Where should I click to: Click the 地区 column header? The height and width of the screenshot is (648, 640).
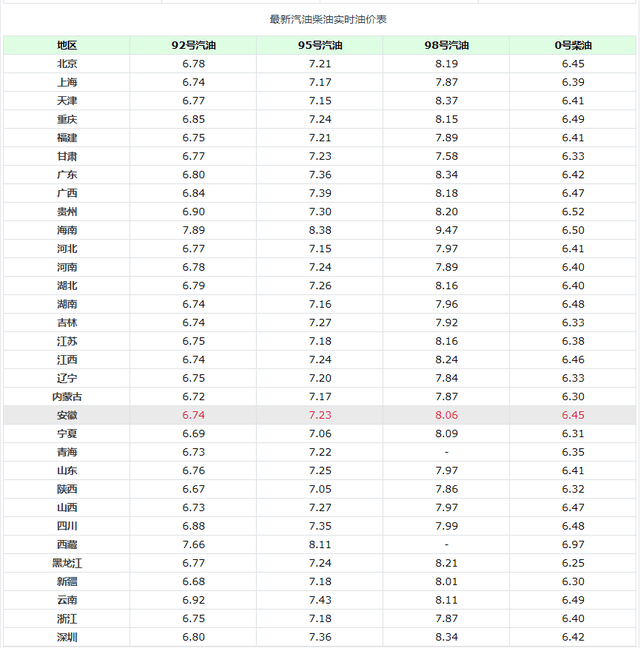[x=67, y=45]
